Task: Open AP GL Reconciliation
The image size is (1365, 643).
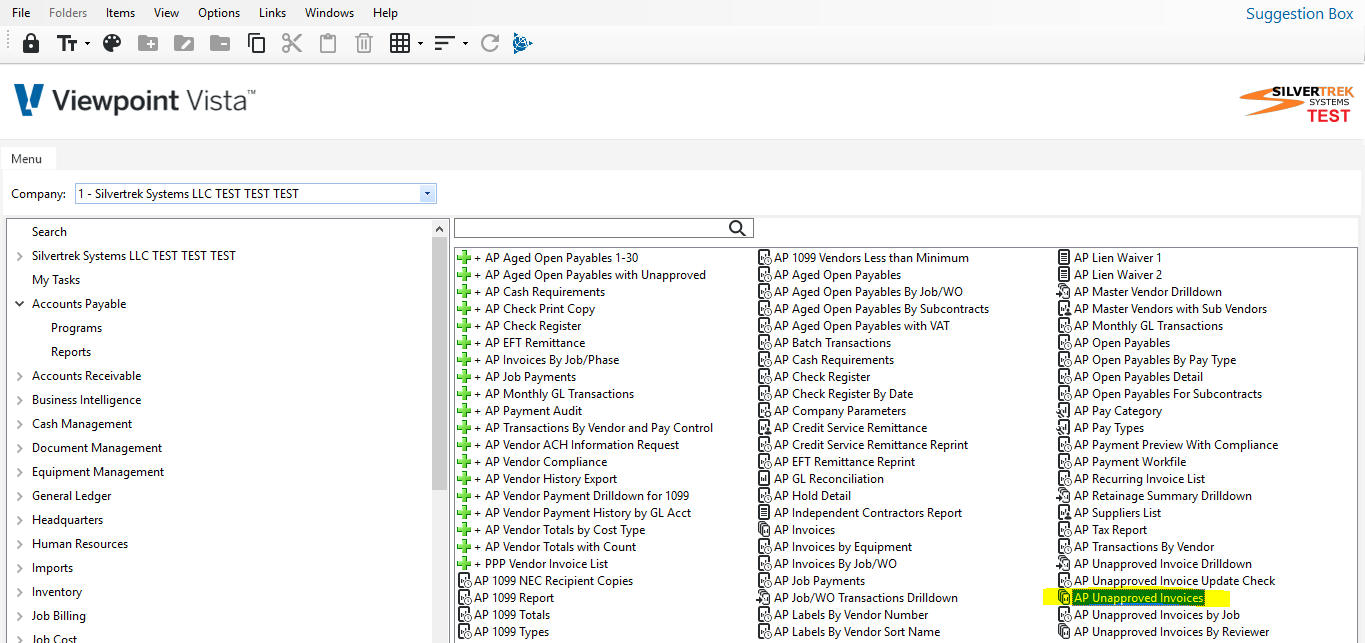Action: (829, 479)
